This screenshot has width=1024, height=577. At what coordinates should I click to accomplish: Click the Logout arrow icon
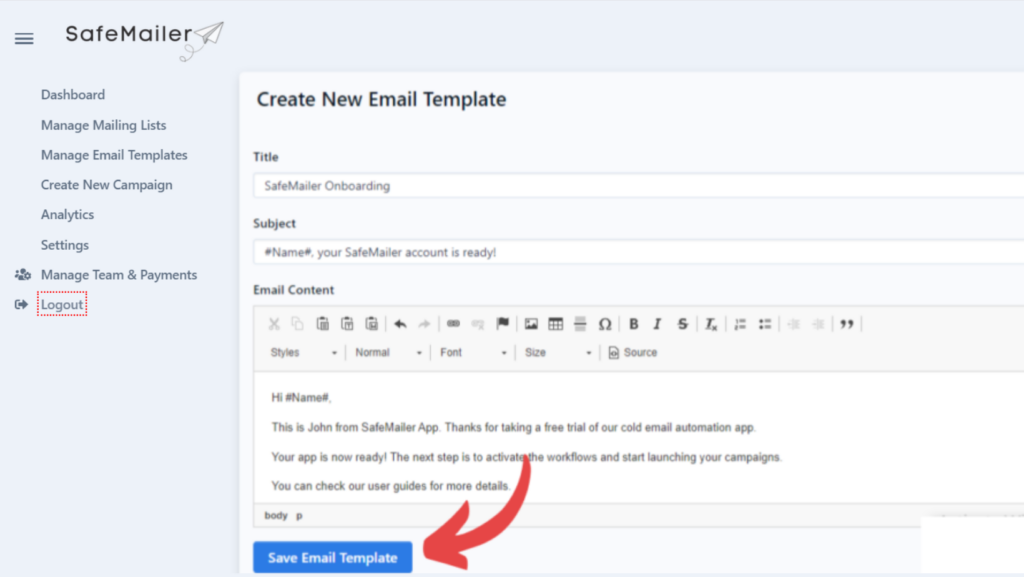coord(22,304)
